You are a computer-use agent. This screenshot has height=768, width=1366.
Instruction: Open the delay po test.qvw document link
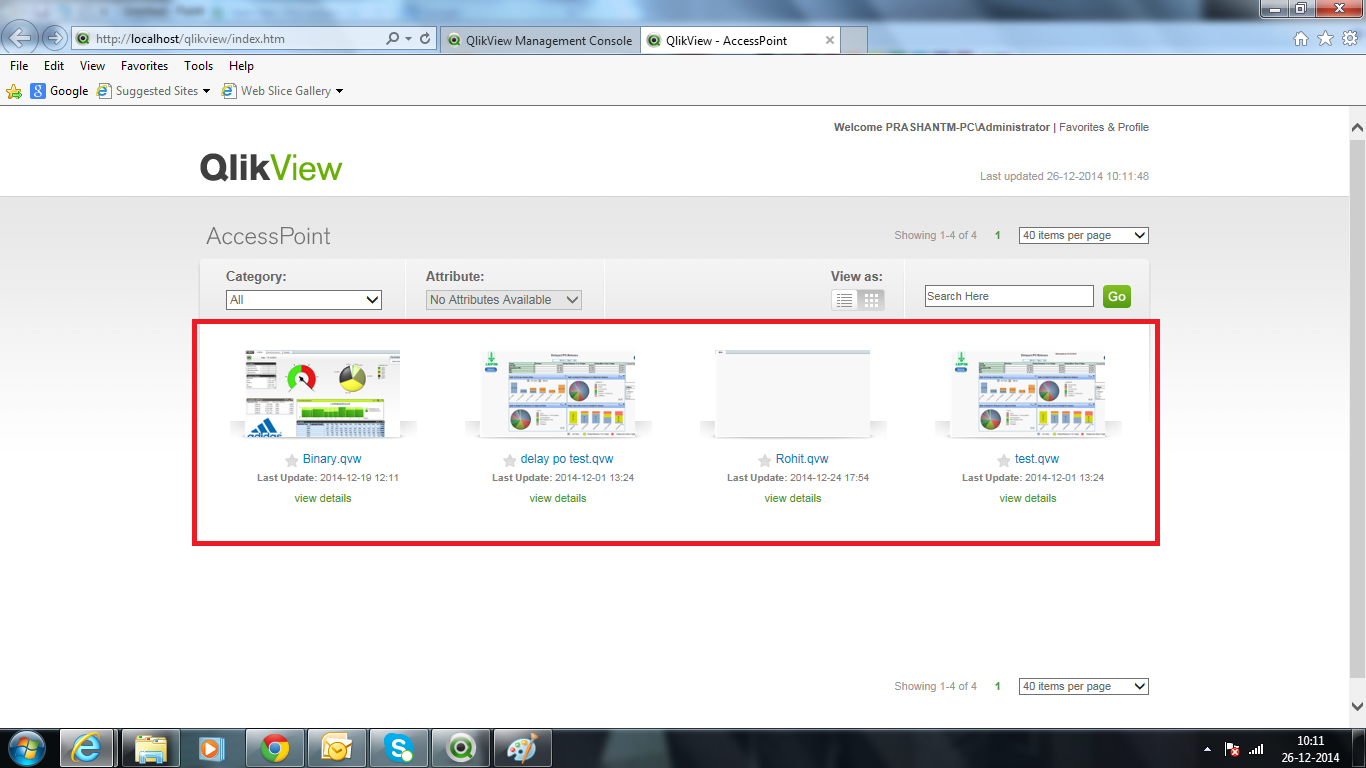[567, 459]
